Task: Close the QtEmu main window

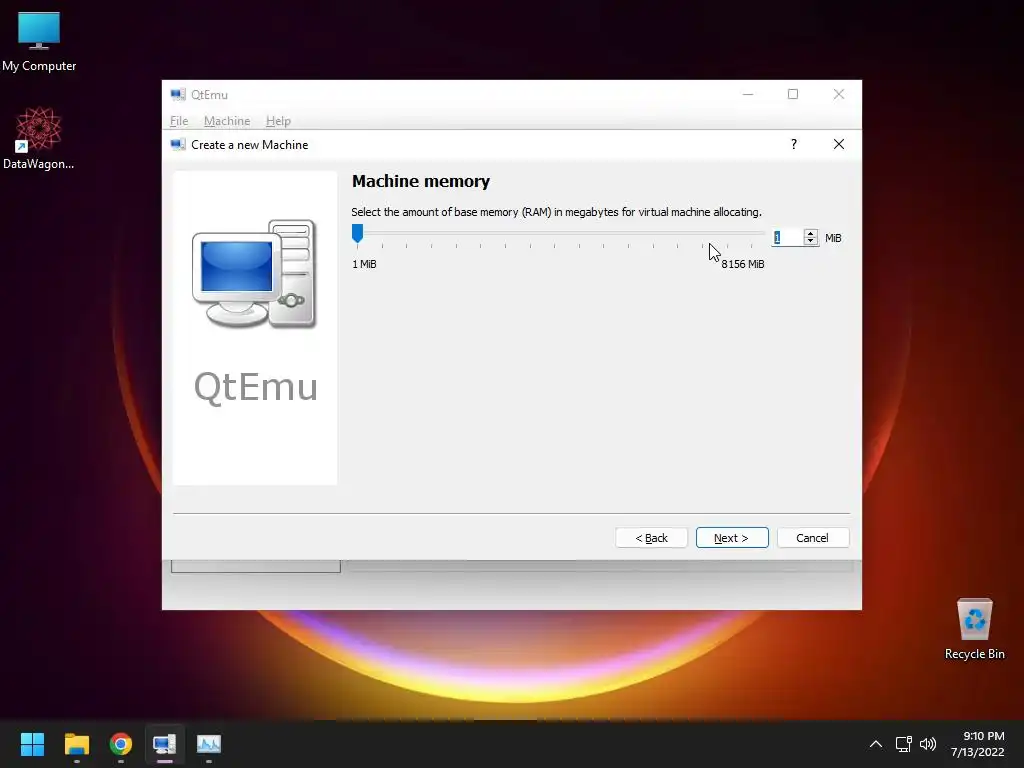Action: tap(839, 94)
